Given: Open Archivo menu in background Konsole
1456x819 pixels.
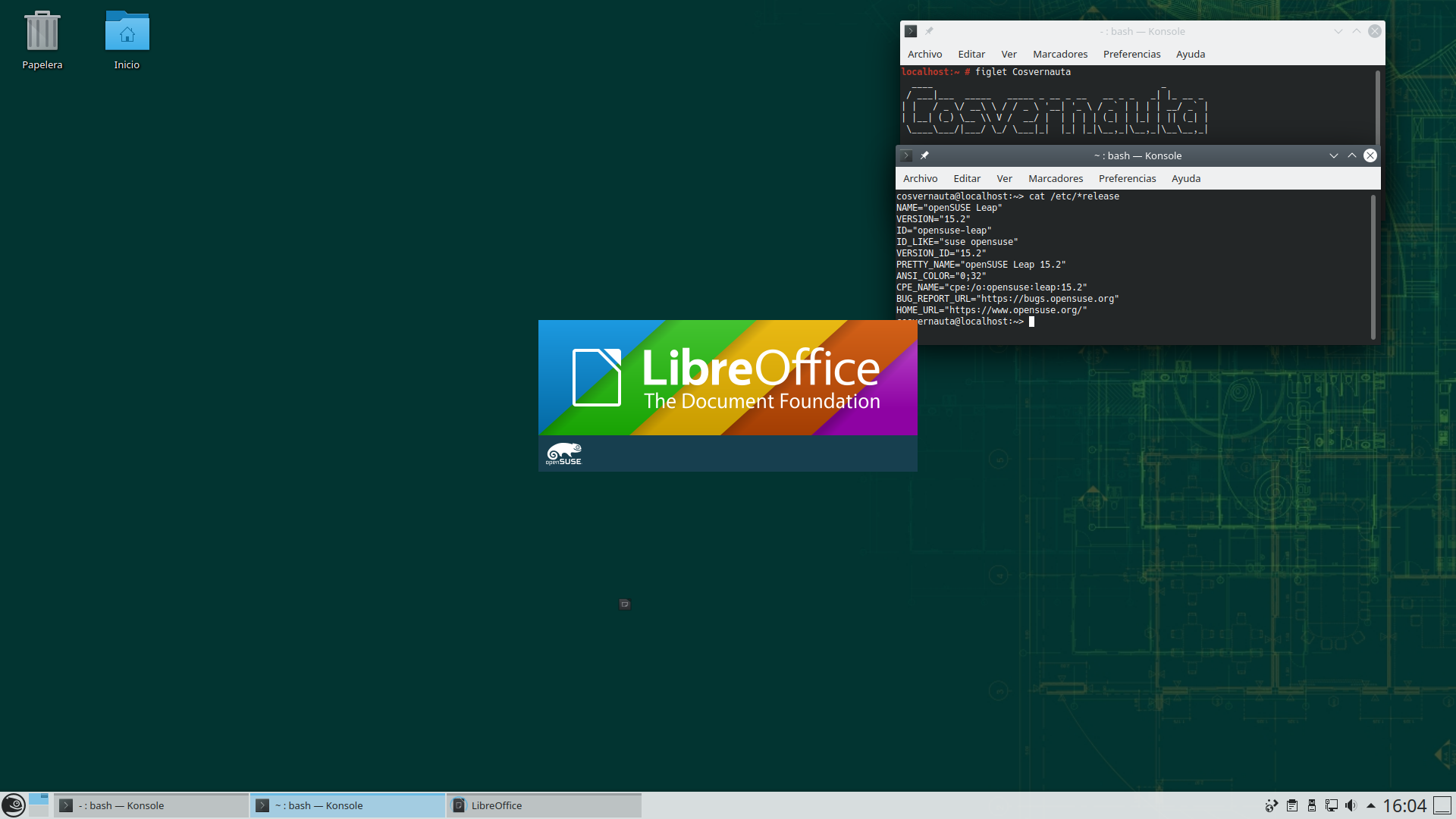Looking at the screenshot, I should [x=925, y=54].
